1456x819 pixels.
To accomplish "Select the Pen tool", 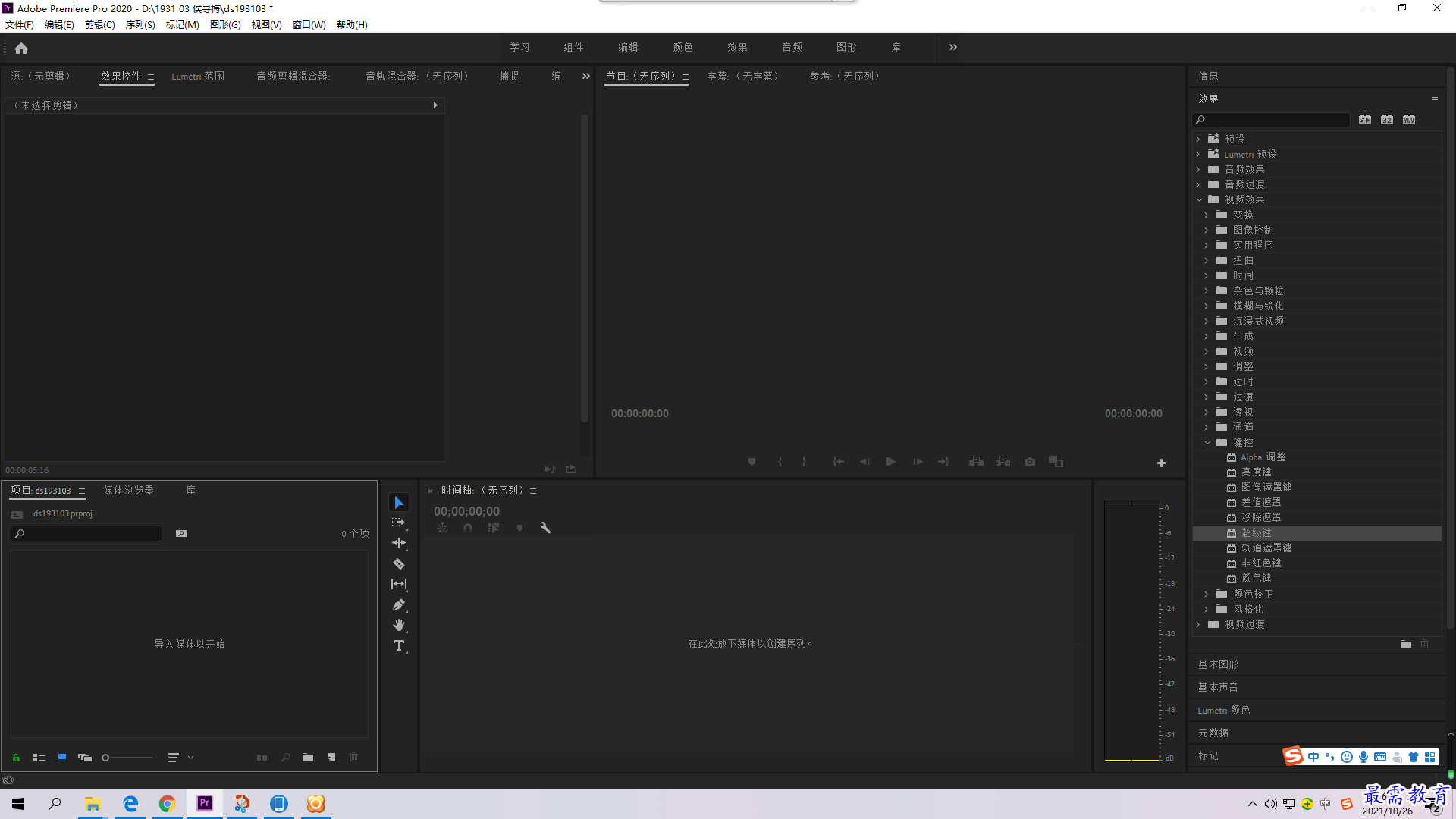I will click(x=399, y=604).
